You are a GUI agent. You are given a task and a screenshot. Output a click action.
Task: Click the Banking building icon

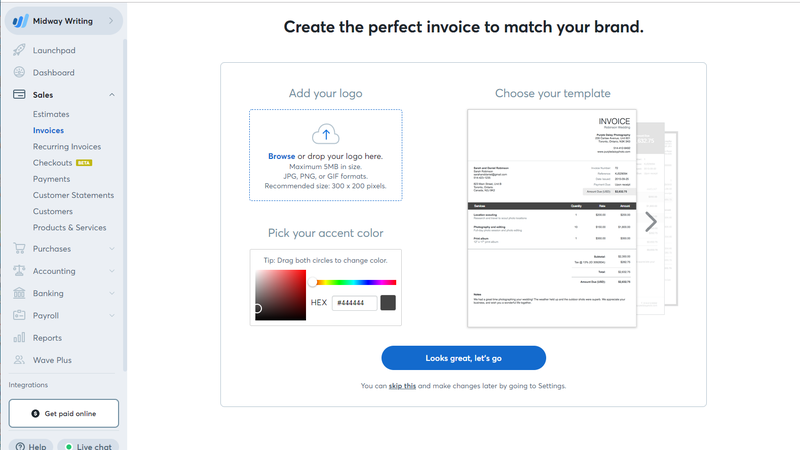tap(19, 293)
